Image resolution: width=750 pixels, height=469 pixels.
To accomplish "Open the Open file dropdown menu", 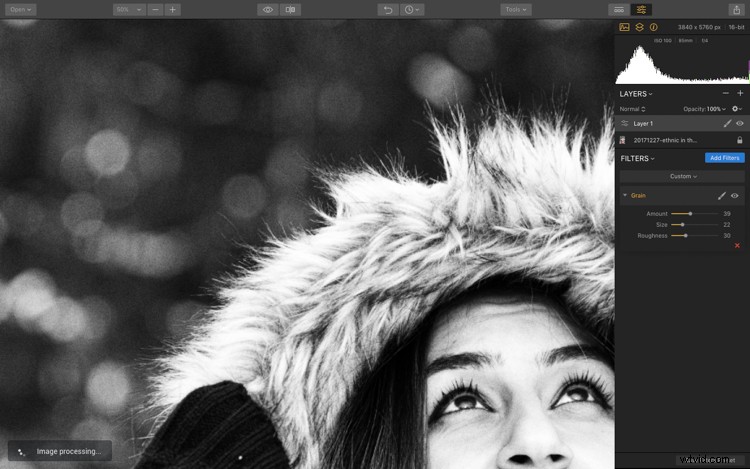I will (x=21, y=10).
